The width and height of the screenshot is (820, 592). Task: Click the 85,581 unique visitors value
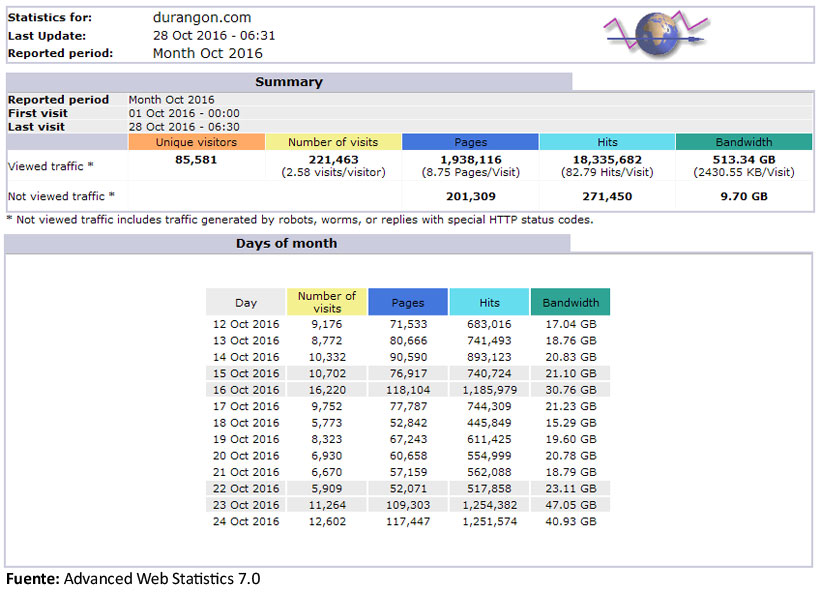197,159
